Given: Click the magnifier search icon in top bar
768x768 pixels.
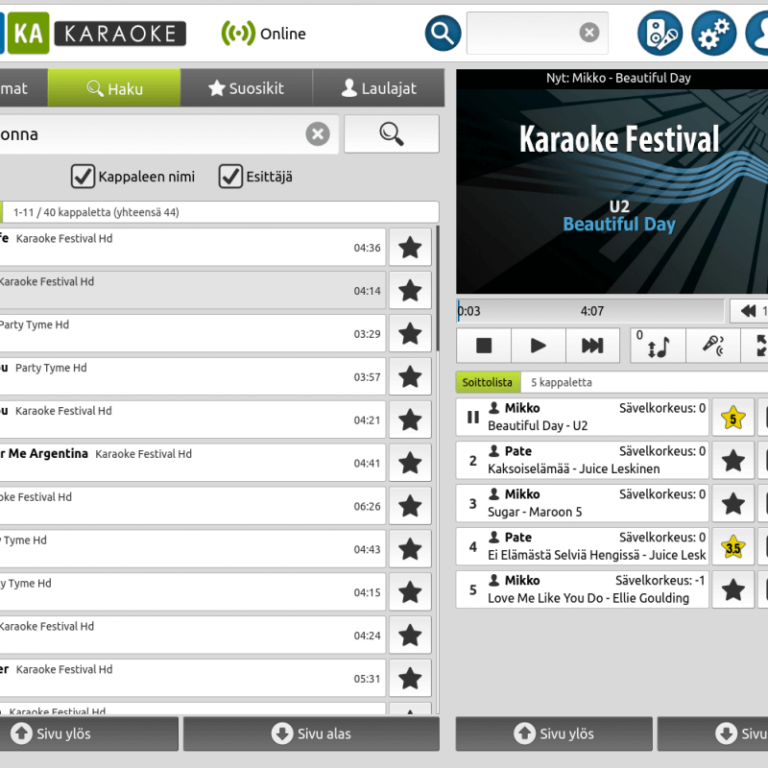Looking at the screenshot, I should pos(443,33).
